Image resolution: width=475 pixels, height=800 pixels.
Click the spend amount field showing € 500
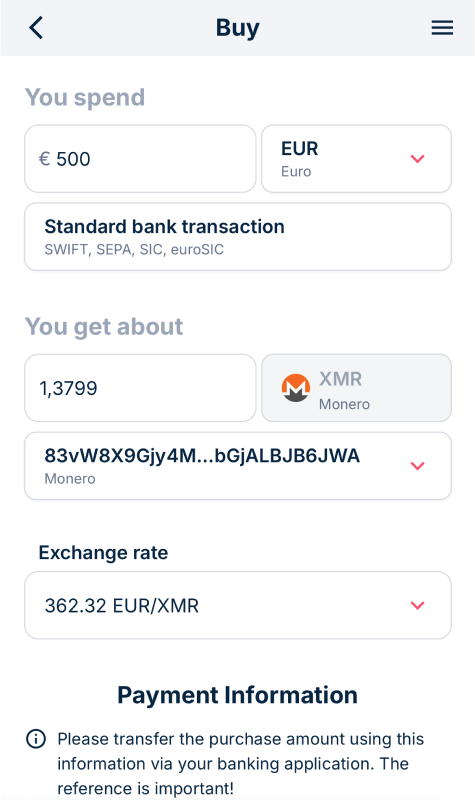click(x=140, y=159)
